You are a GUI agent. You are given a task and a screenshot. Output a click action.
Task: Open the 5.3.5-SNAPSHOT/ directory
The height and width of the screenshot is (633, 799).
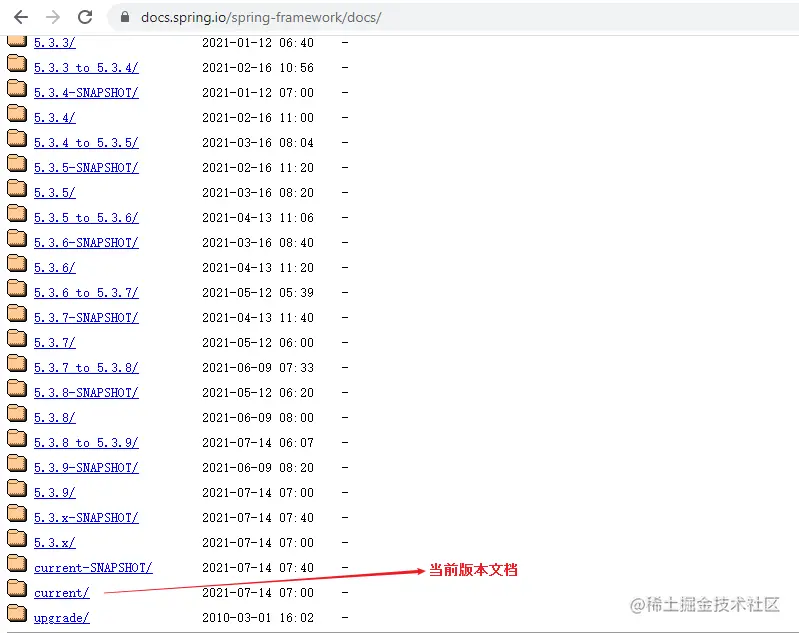click(86, 168)
